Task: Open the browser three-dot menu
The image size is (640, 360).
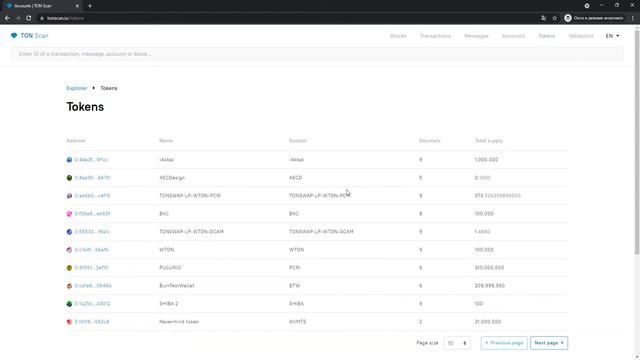Action: (x=633, y=18)
